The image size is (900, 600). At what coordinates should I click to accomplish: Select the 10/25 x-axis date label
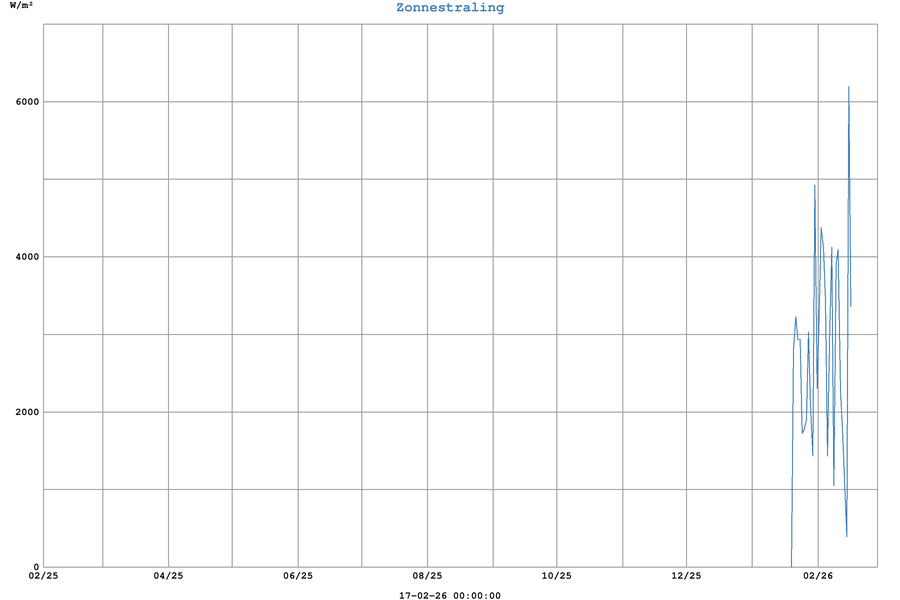pos(557,576)
